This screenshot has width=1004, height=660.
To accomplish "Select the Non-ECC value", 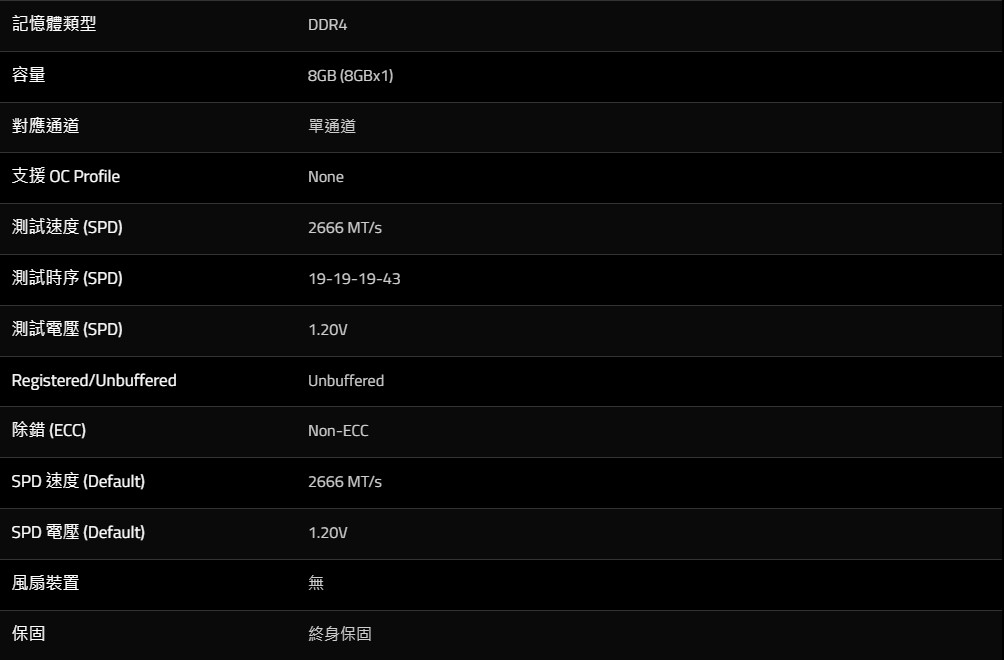I will tap(338, 431).
